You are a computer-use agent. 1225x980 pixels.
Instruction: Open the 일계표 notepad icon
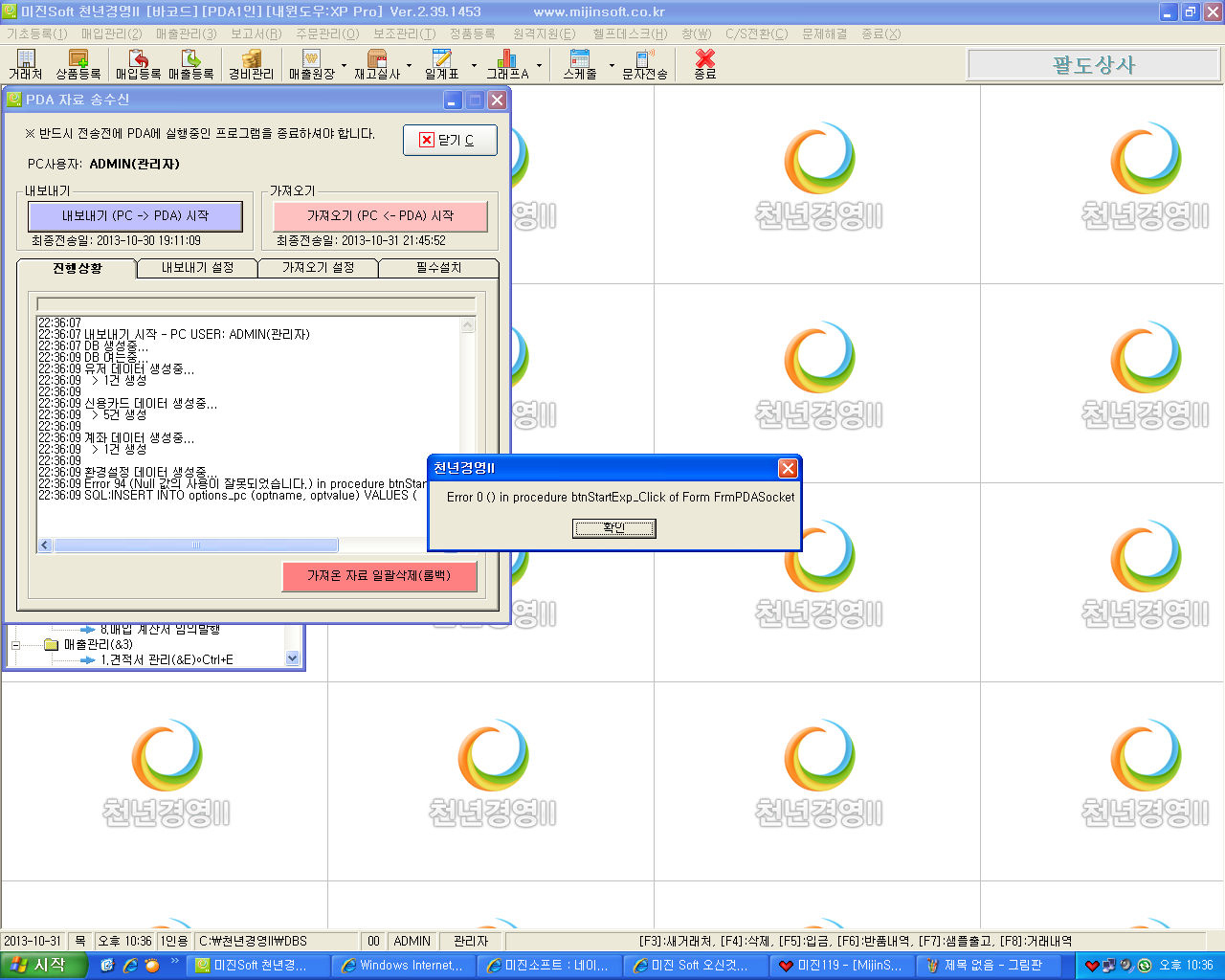pos(441,65)
